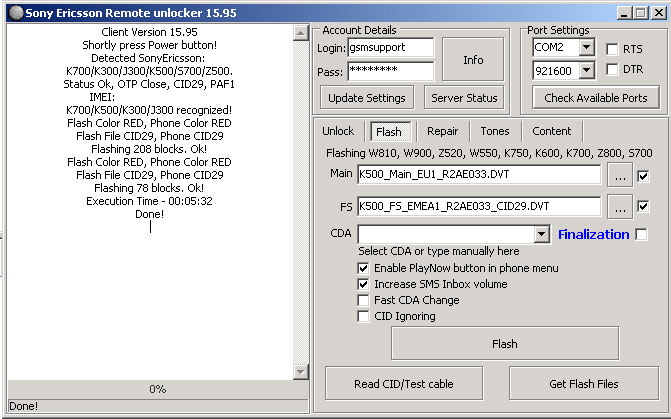Check Server Status
671x419 pixels.
coord(464,98)
